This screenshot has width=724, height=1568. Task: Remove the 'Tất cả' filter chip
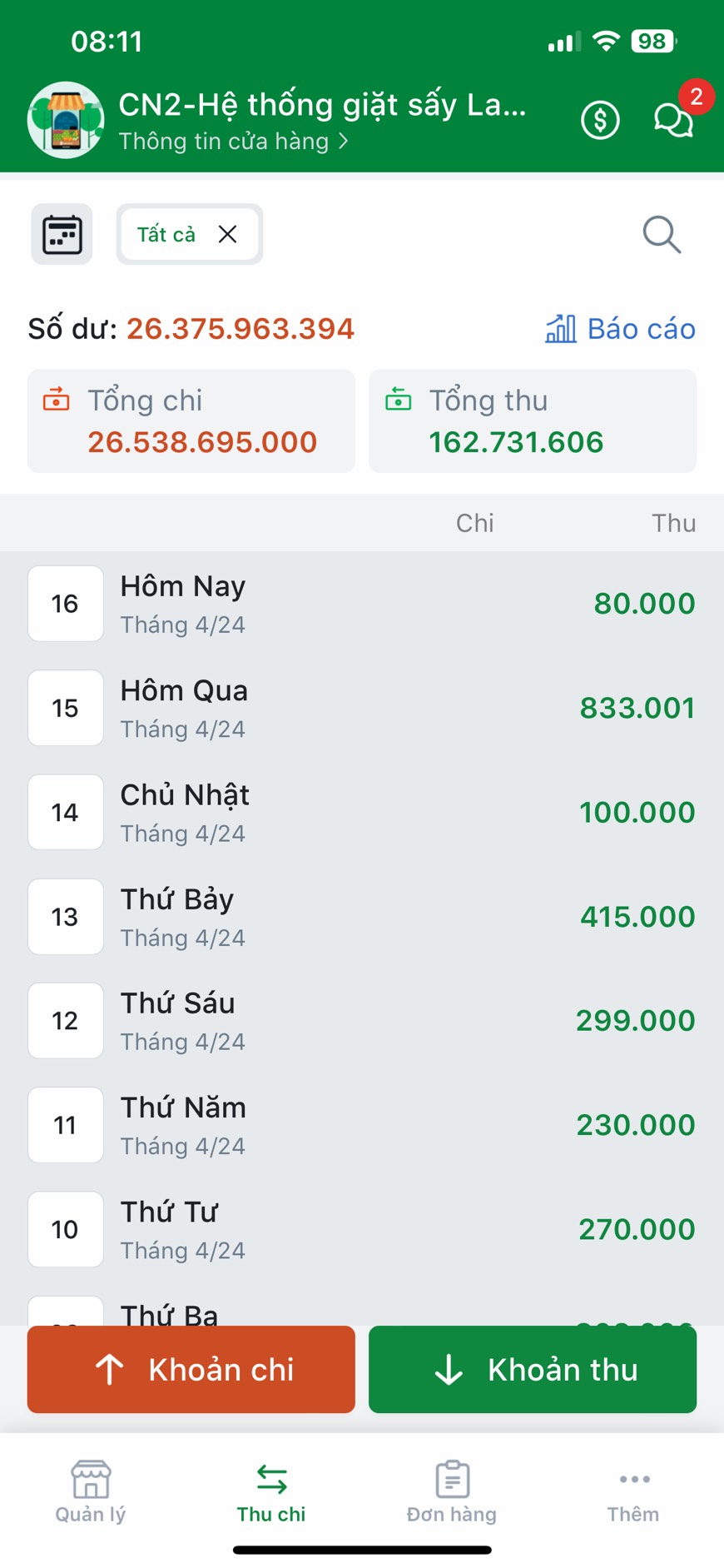[x=227, y=235]
